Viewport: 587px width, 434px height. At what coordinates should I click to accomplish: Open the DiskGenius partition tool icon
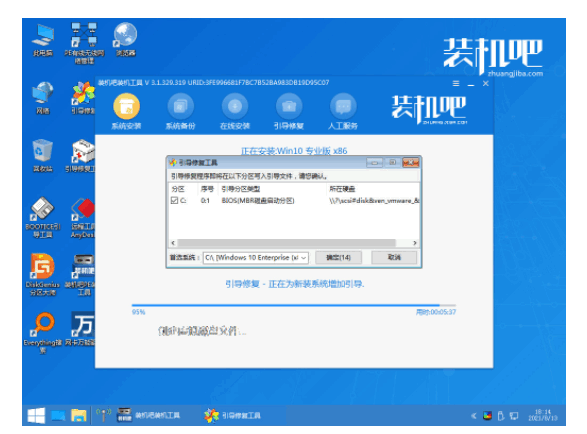(43, 275)
